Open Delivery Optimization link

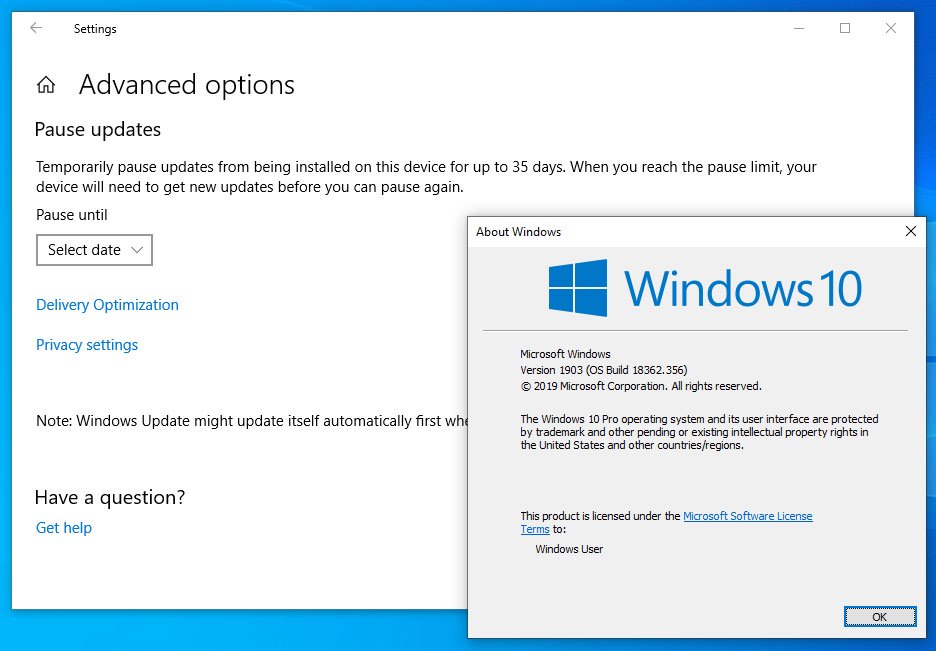[107, 305]
